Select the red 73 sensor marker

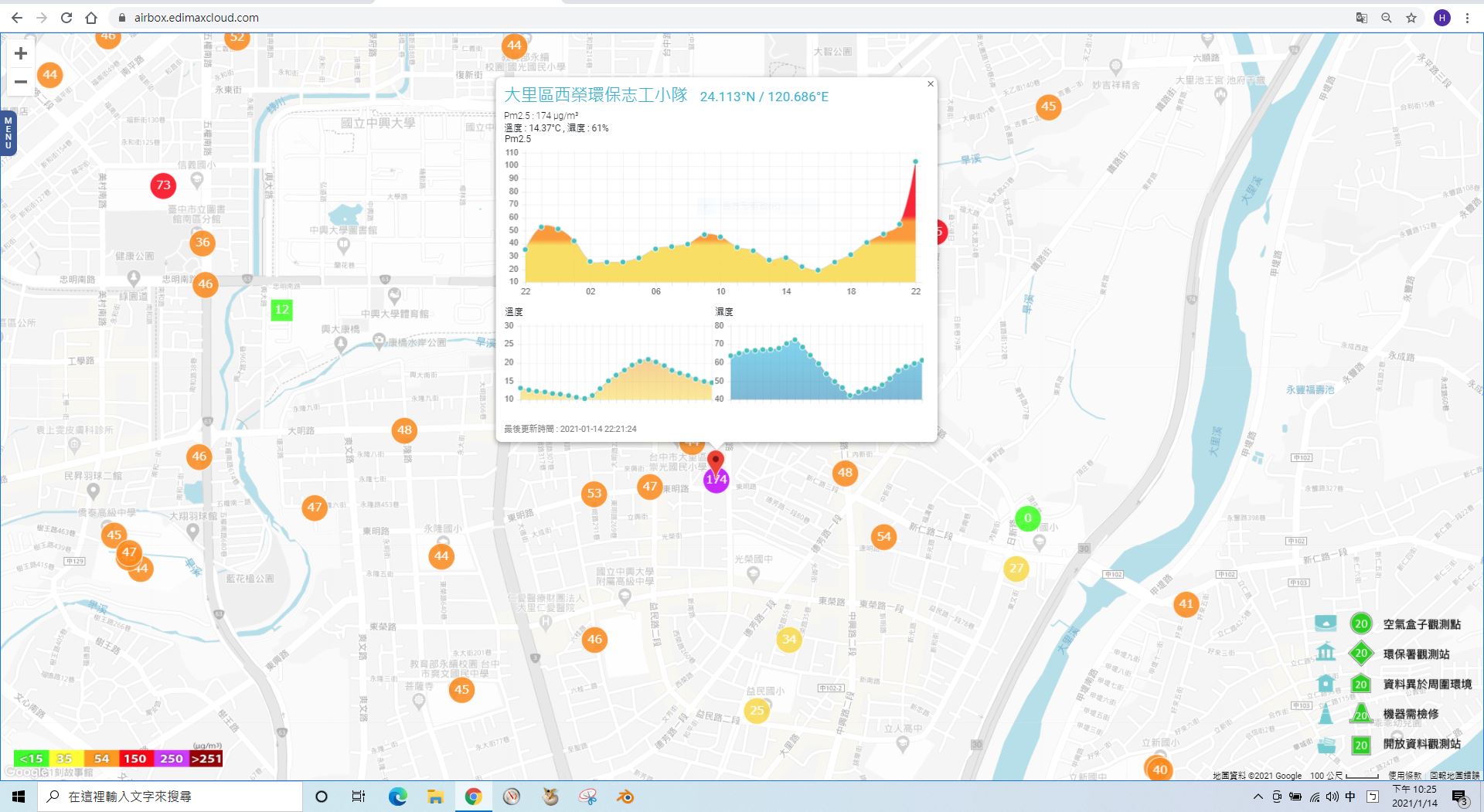[x=163, y=185]
